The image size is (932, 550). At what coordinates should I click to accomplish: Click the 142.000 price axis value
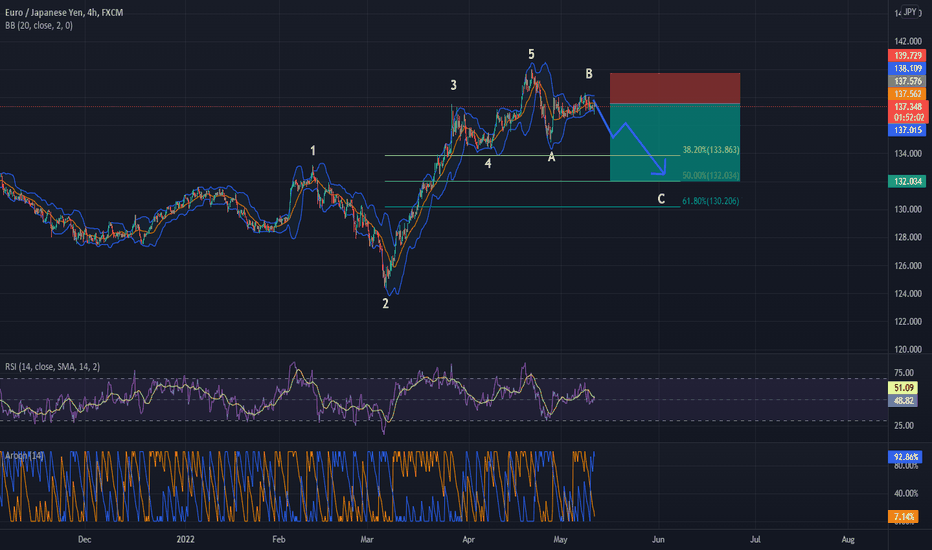(908, 42)
